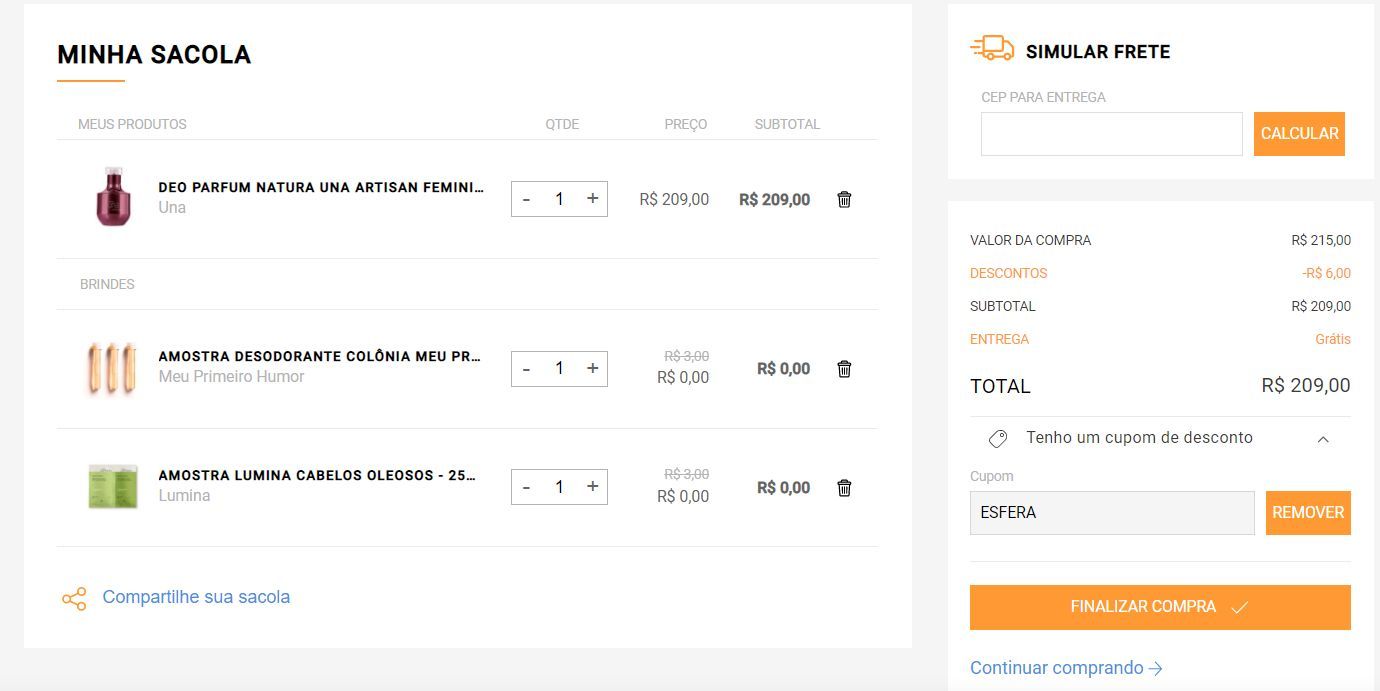Click quantity value of Deo Parfum Una
Viewport: 1380px width, 691px height.
(x=559, y=199)
